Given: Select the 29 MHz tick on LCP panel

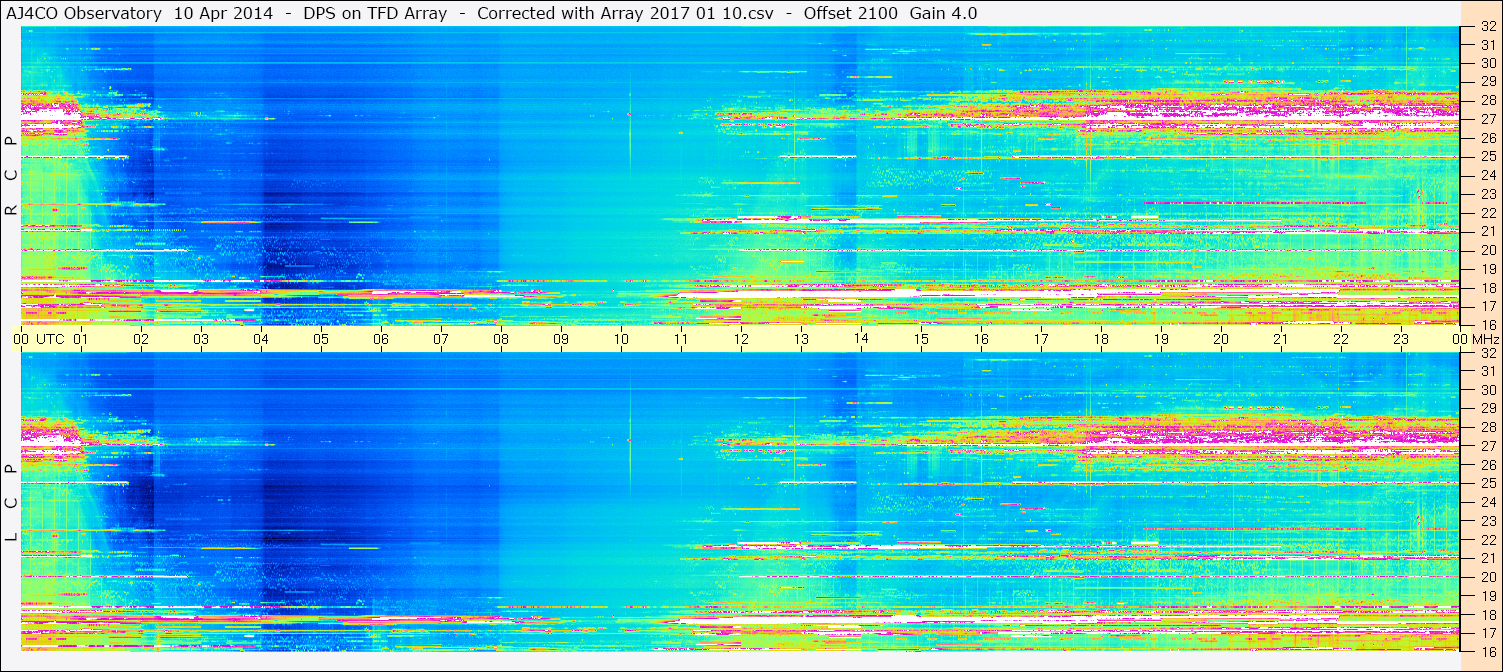Looking at the screenshot, I should pos(1488,409).
